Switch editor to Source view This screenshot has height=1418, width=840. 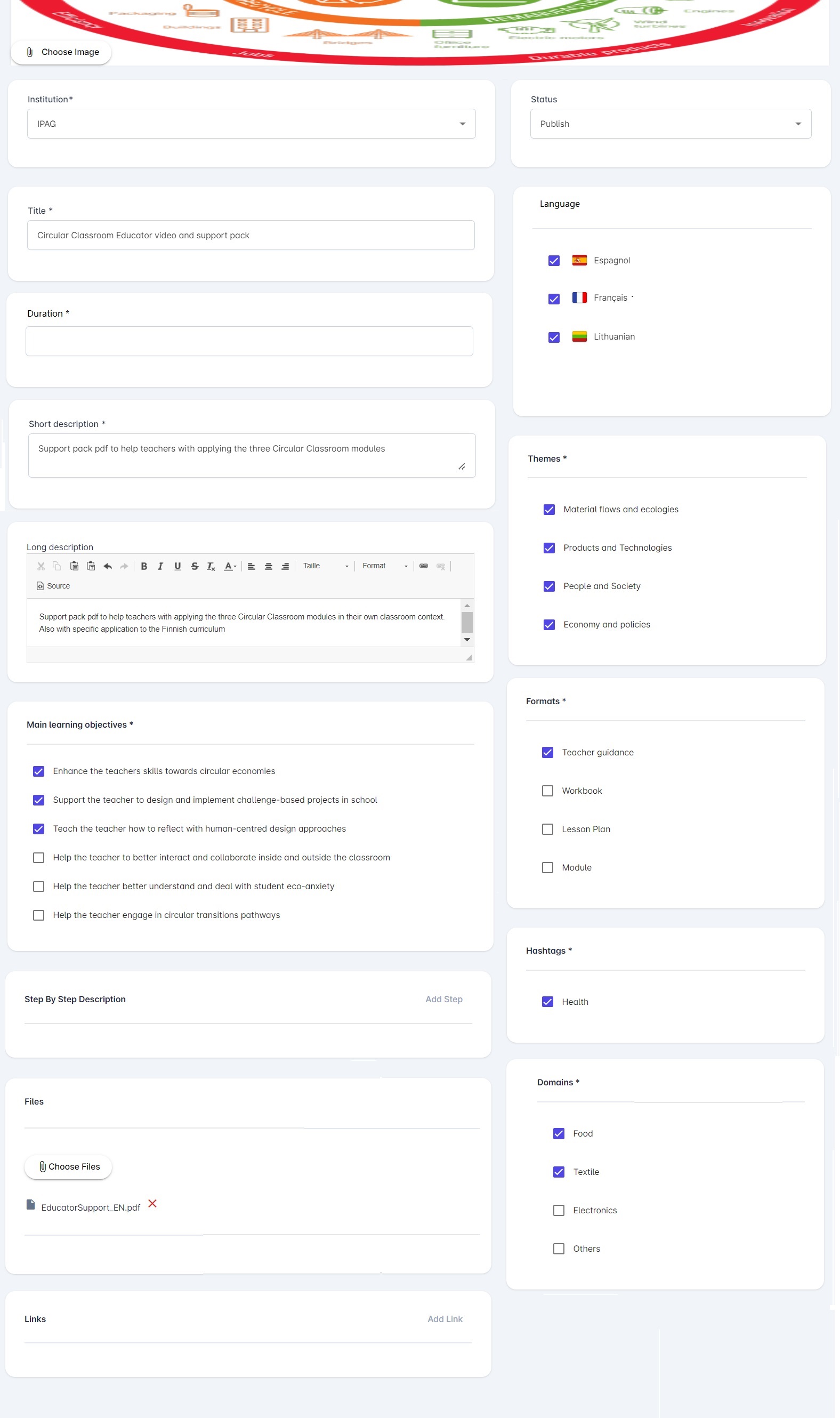tap(53, 586)
